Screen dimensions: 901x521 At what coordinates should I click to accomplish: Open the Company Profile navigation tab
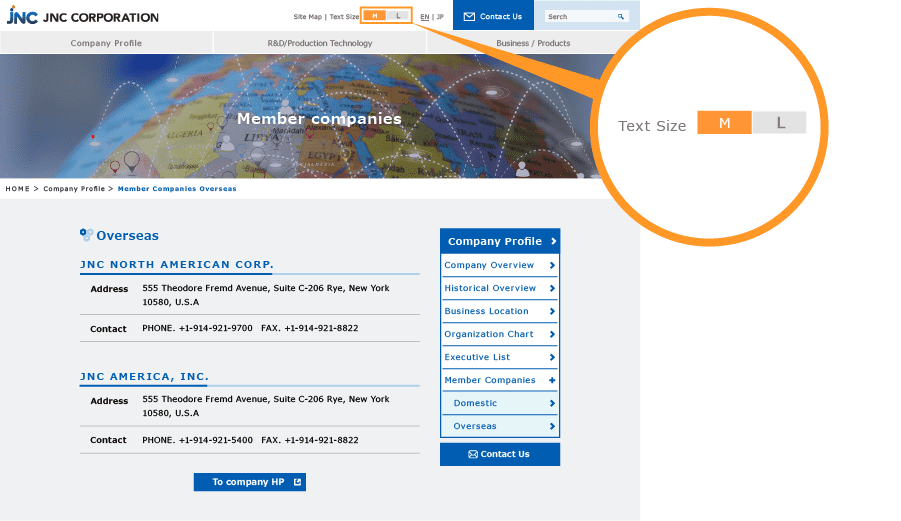tap(106, 43)
